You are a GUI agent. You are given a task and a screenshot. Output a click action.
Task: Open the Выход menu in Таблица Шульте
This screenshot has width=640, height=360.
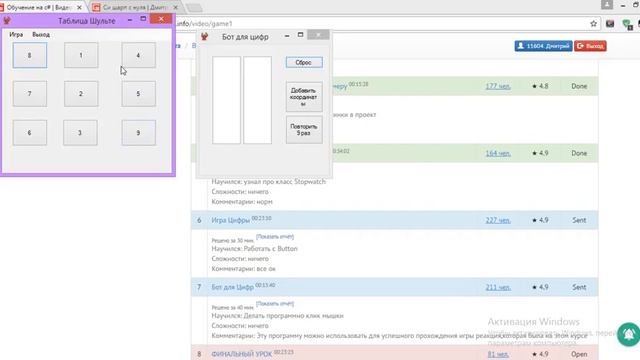click(41, 35)
